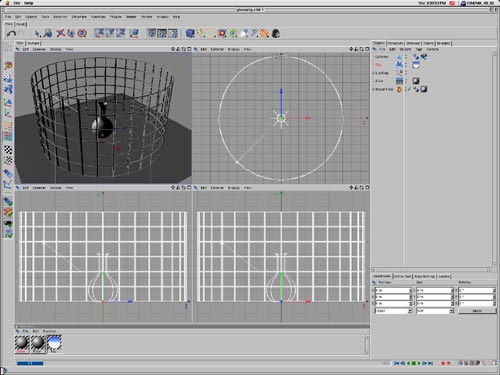Image resolution: width=500 pixels, height=375 pixels.
Task: Select the last tag on Round Flask row
Action: click(x=423, y=89)
